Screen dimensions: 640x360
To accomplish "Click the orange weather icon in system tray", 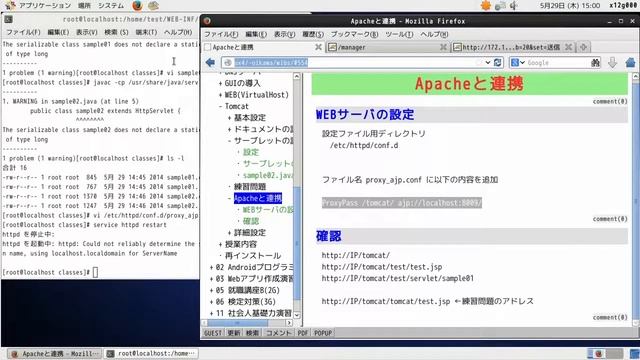I will click(x=486, y=6).
